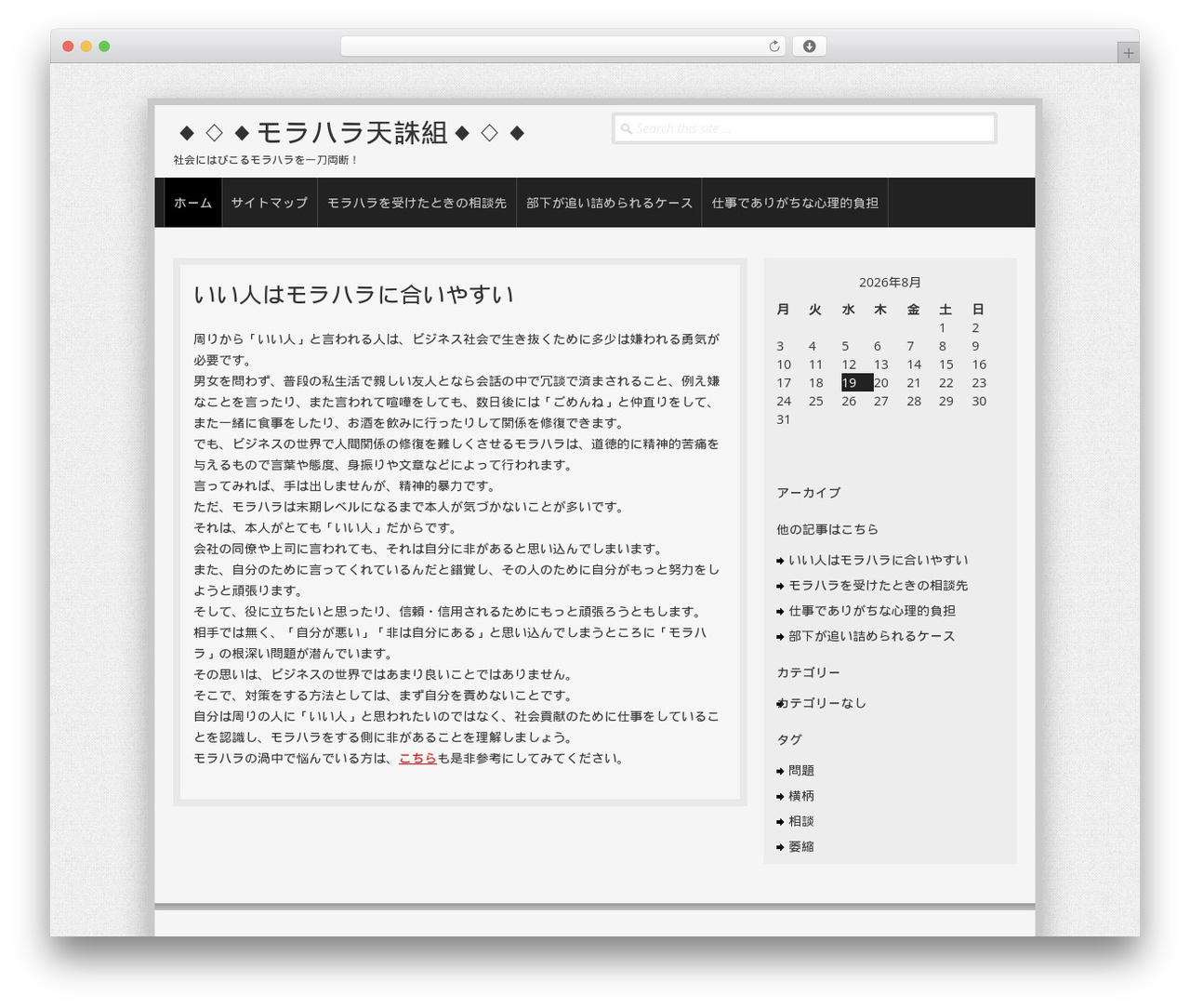The image size is (1190, 1008).
Task: Close the browser window with red button
Action: [68, 46]
